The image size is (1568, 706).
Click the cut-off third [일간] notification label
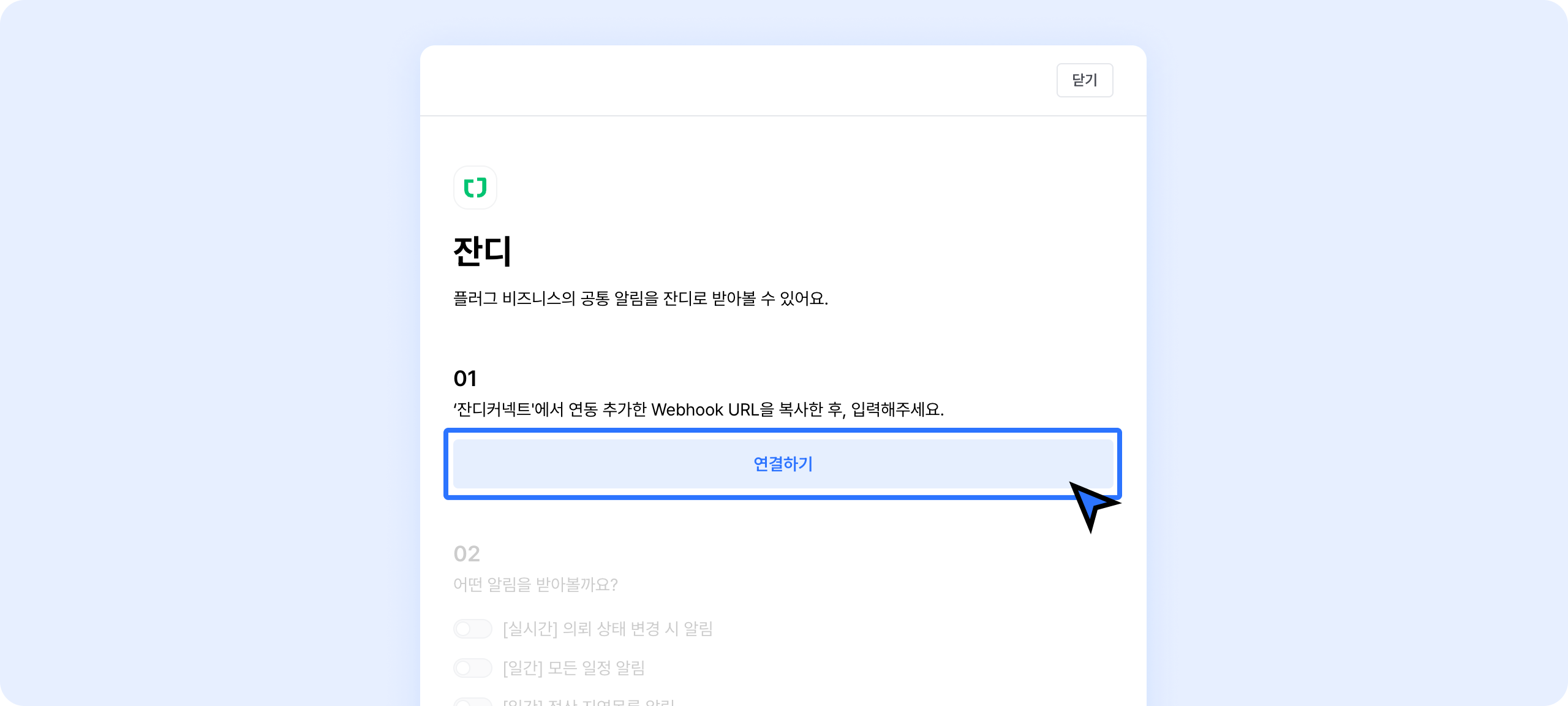(588, 702)
